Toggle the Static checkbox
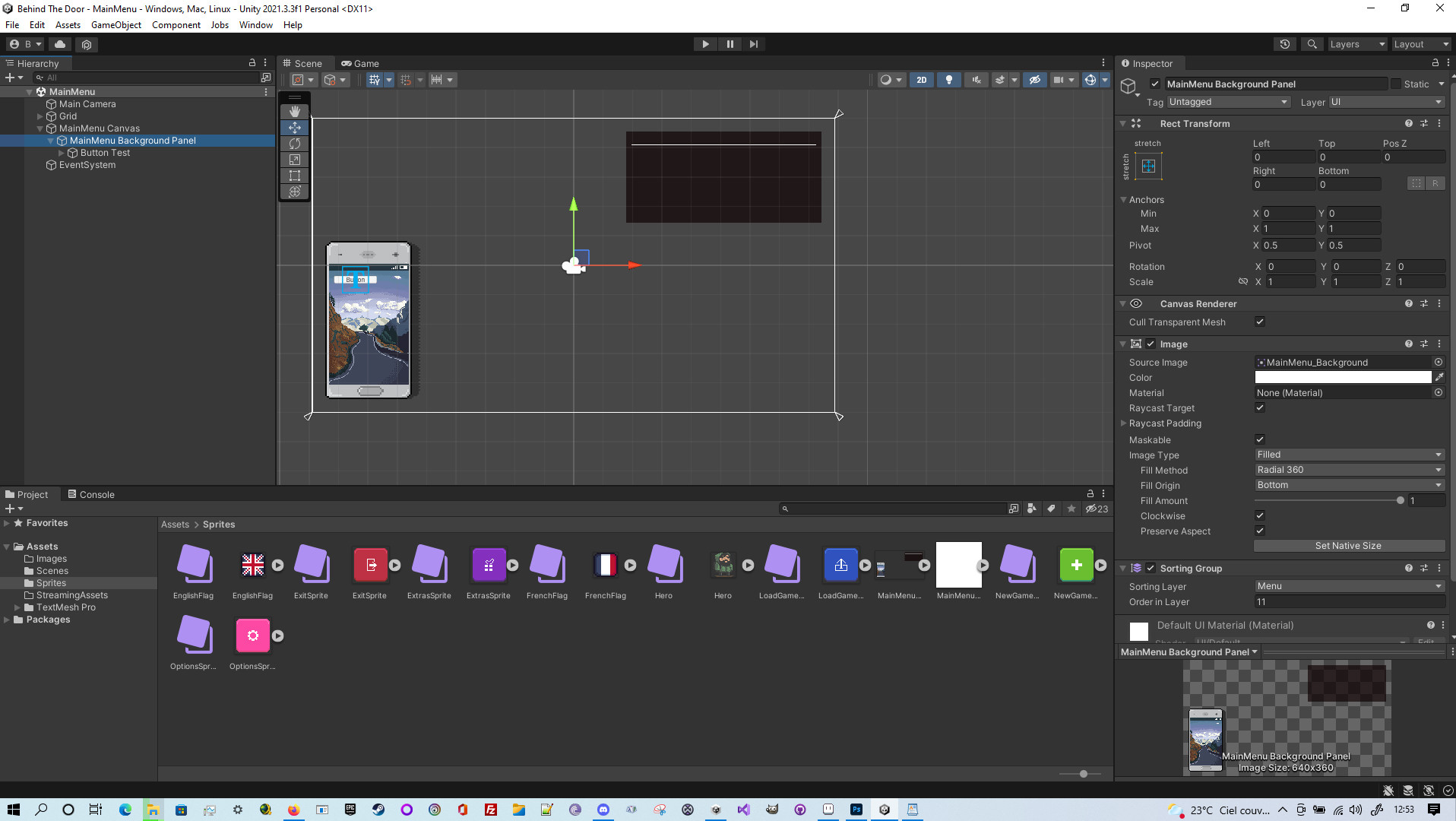The width and height of the screenshot is (1456, 821). (1395, 84)
